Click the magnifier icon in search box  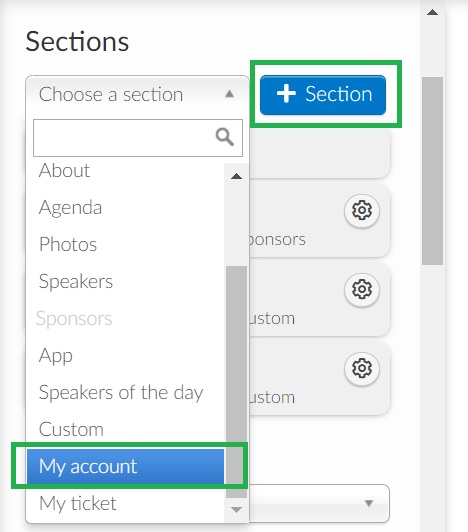[225, 137]
